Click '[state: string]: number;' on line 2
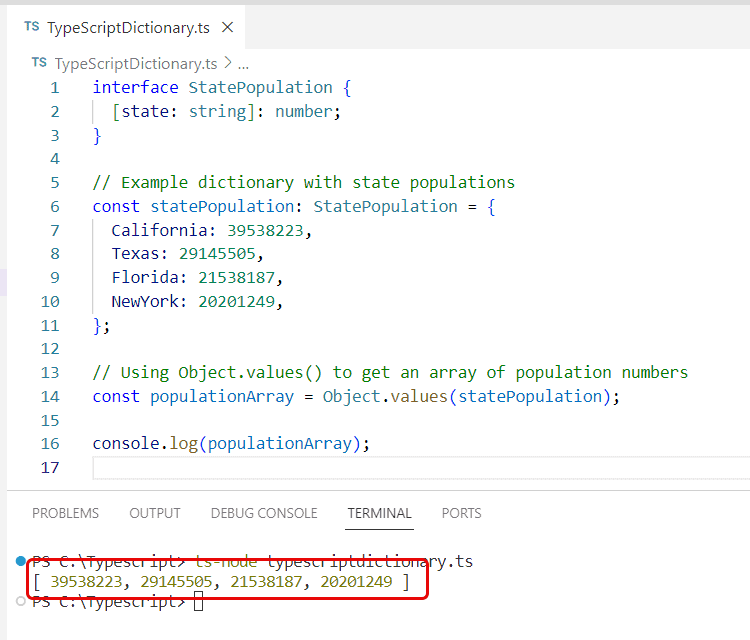This screenshot has width=750, height=640. coord(226,111)
